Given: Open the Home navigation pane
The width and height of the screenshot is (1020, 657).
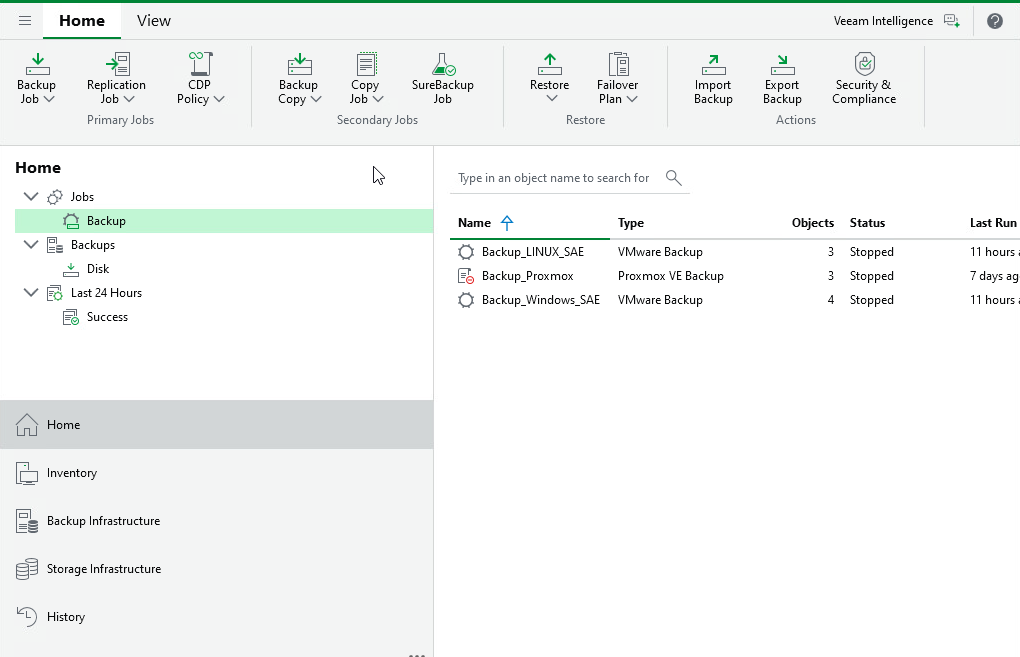Looking at the screenshot, I should [217, 425].
